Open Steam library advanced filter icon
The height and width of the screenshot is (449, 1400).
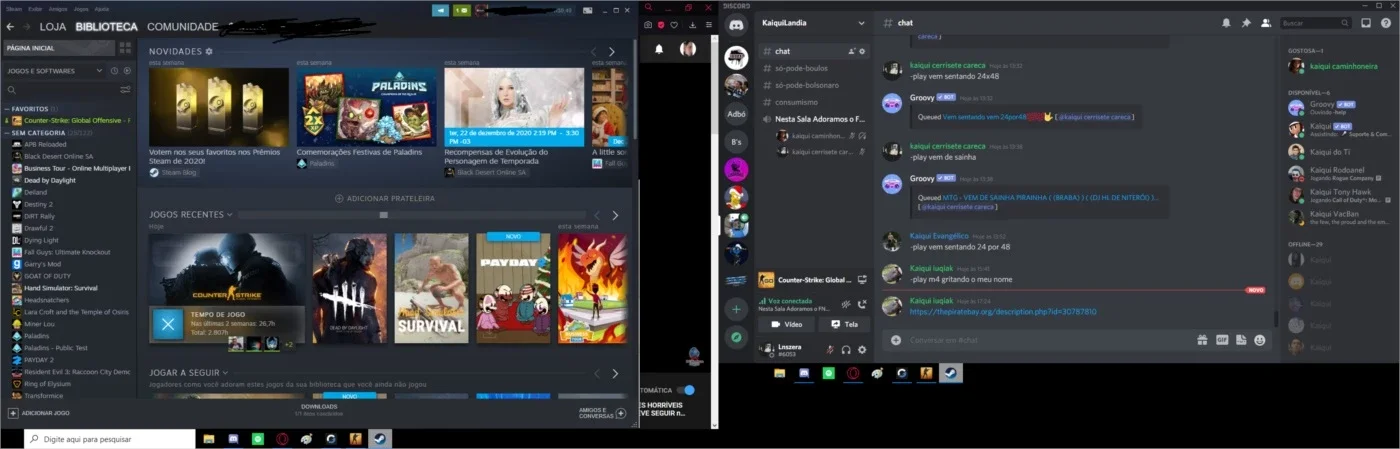(126, 90)
